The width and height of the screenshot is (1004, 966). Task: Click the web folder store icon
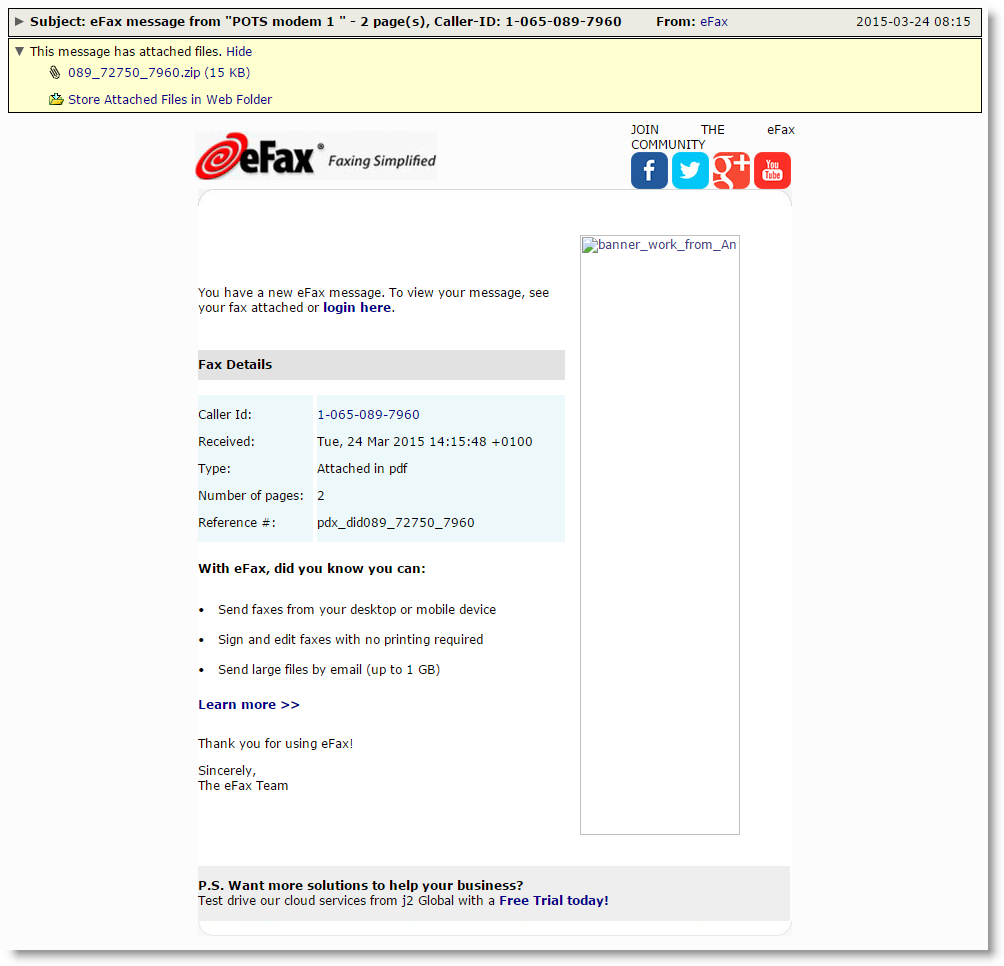(x=56, y=99)
